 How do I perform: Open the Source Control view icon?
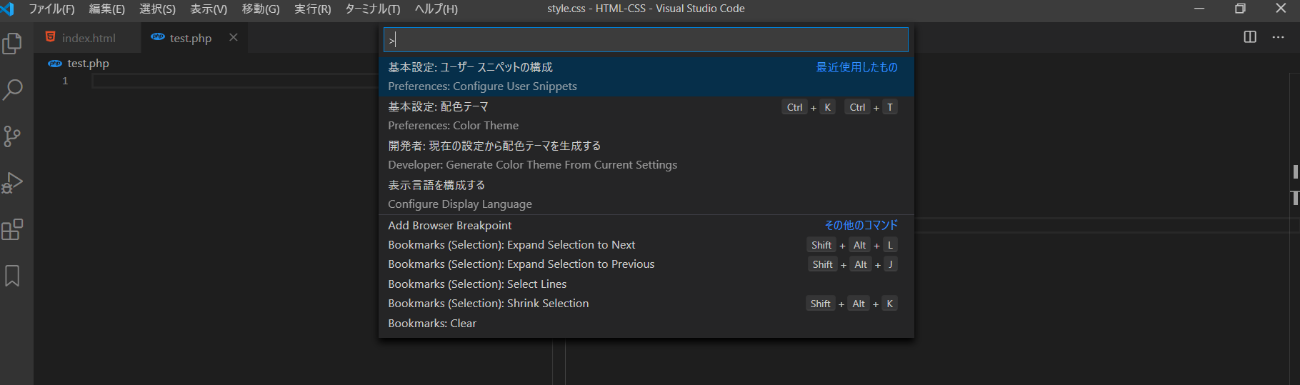pyautogui.click(x=13, y=136)
